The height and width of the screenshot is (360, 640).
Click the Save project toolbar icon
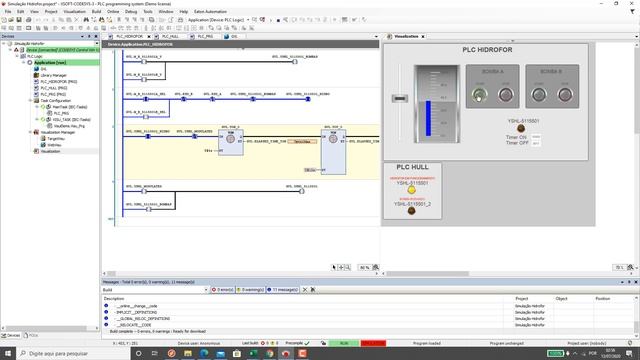click(x=19, y=20)
